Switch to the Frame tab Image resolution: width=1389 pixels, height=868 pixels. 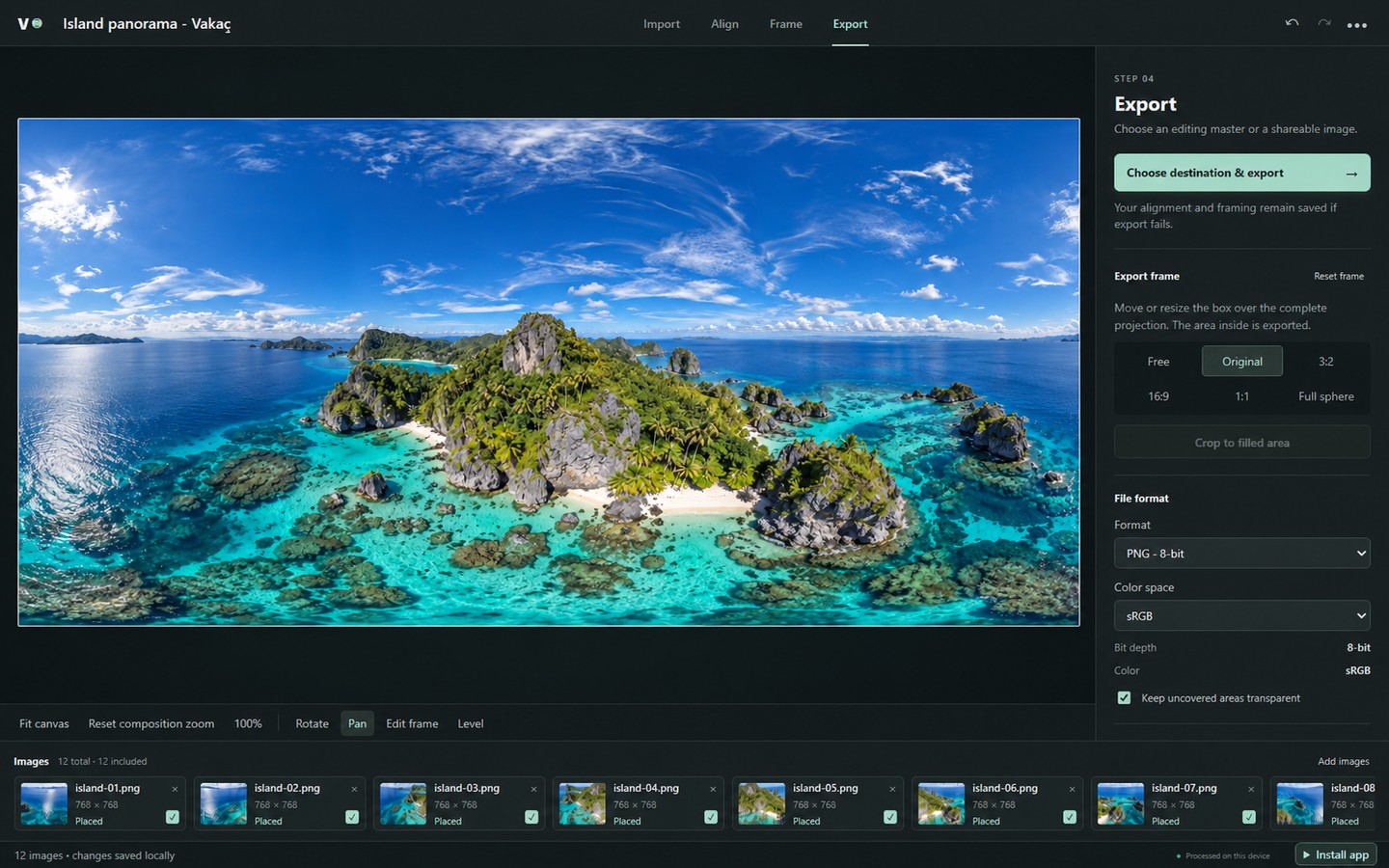click(786, 24)
